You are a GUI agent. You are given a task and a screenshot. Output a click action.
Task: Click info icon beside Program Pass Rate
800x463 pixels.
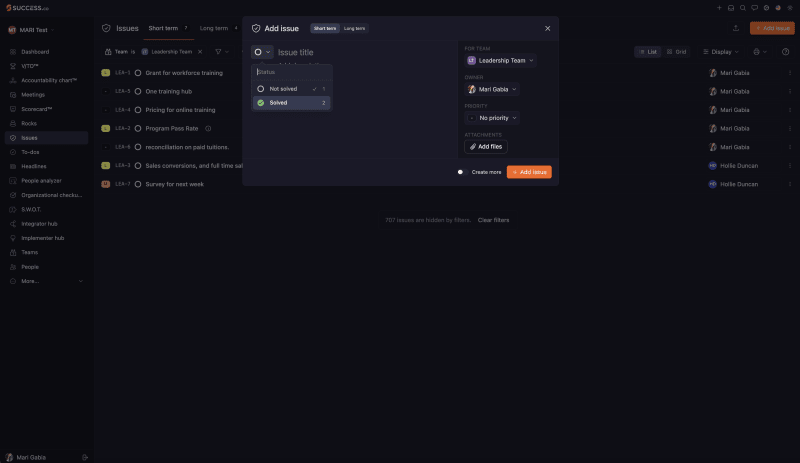coord(208,129)
